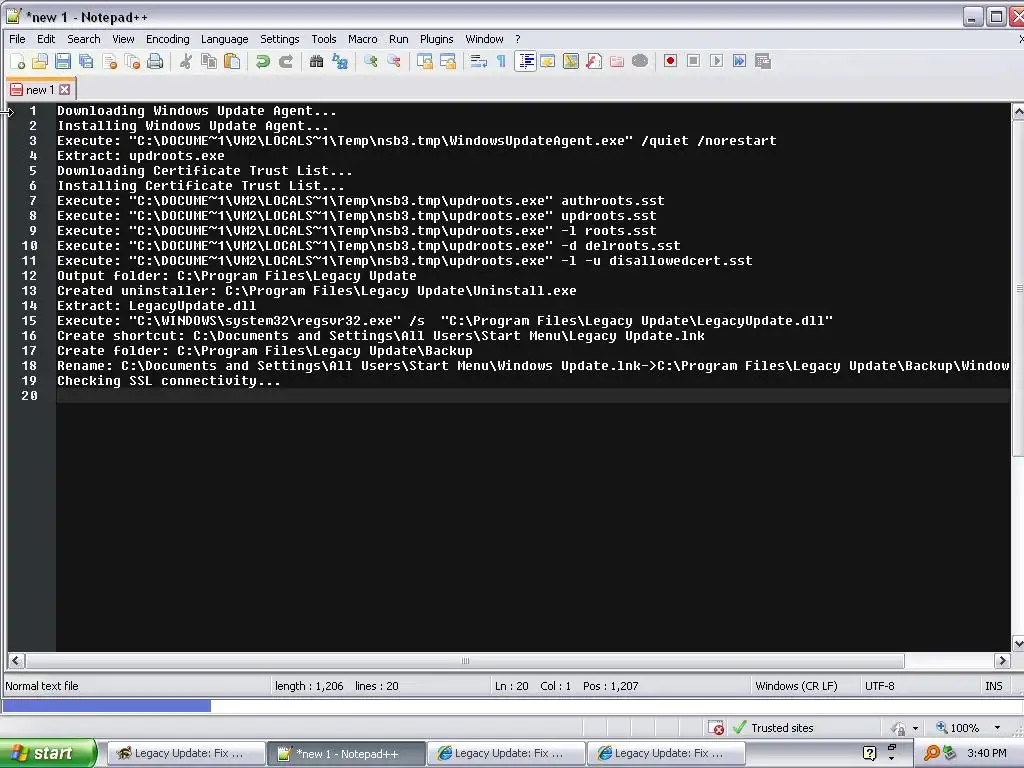Screen dimensions: 1024x768
Task: Click the Zoom Out toolbar icon
Action: (x=394, y=61)
